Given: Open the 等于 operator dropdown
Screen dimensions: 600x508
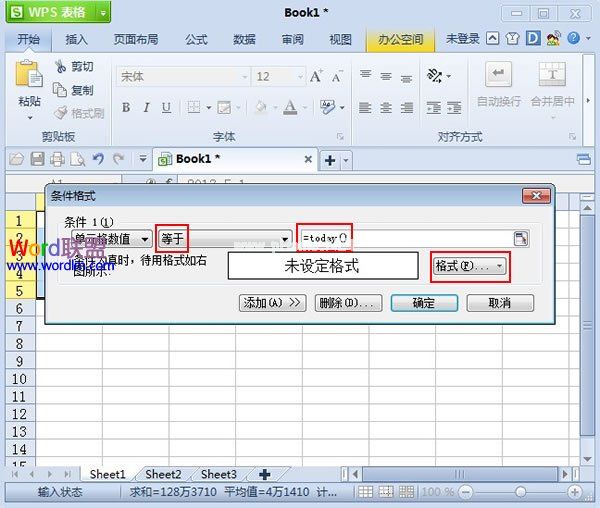Looking at the screenshot, I should 225,239.
